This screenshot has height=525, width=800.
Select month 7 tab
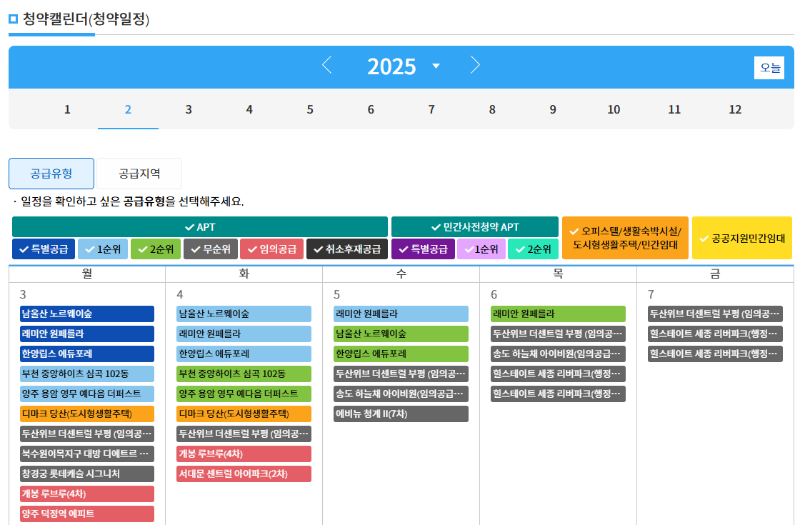[x=432, y=110]
